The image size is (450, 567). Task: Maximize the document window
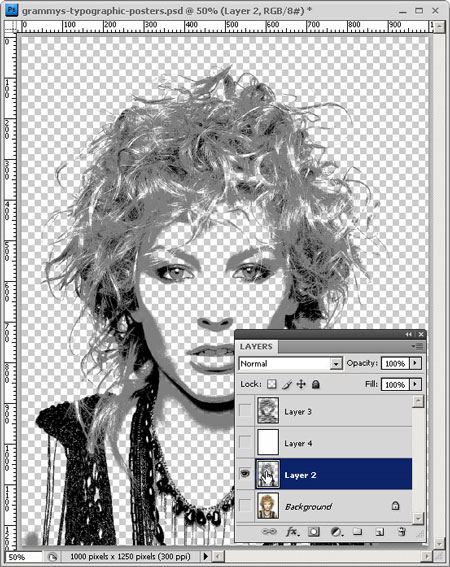(x=419, y=10)
